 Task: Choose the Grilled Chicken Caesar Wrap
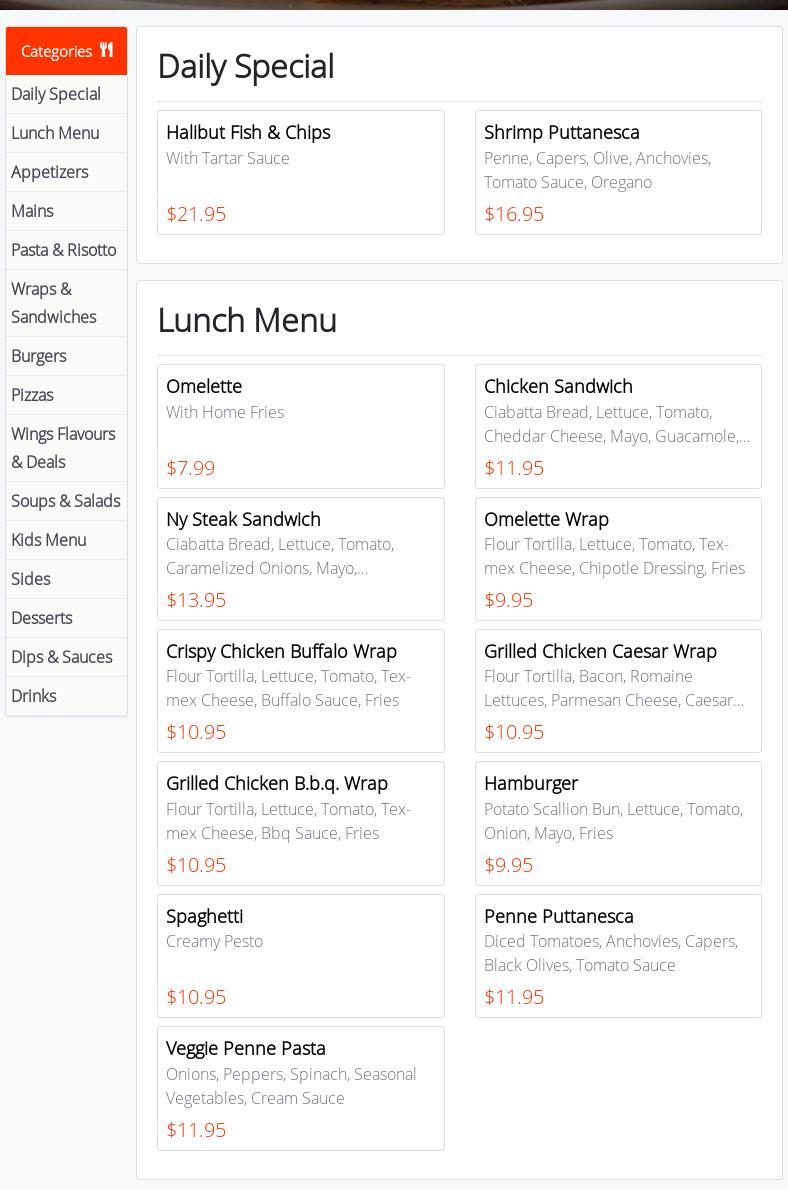click(x=618, y=691)
